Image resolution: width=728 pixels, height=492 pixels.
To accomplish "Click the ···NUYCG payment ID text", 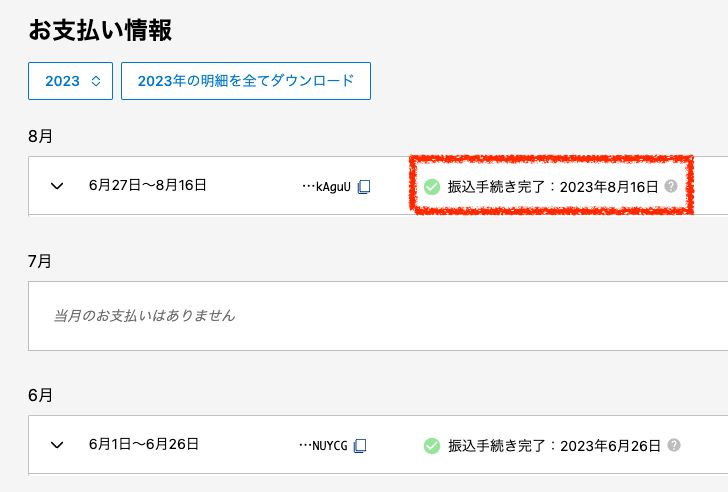I will [323, 446].
